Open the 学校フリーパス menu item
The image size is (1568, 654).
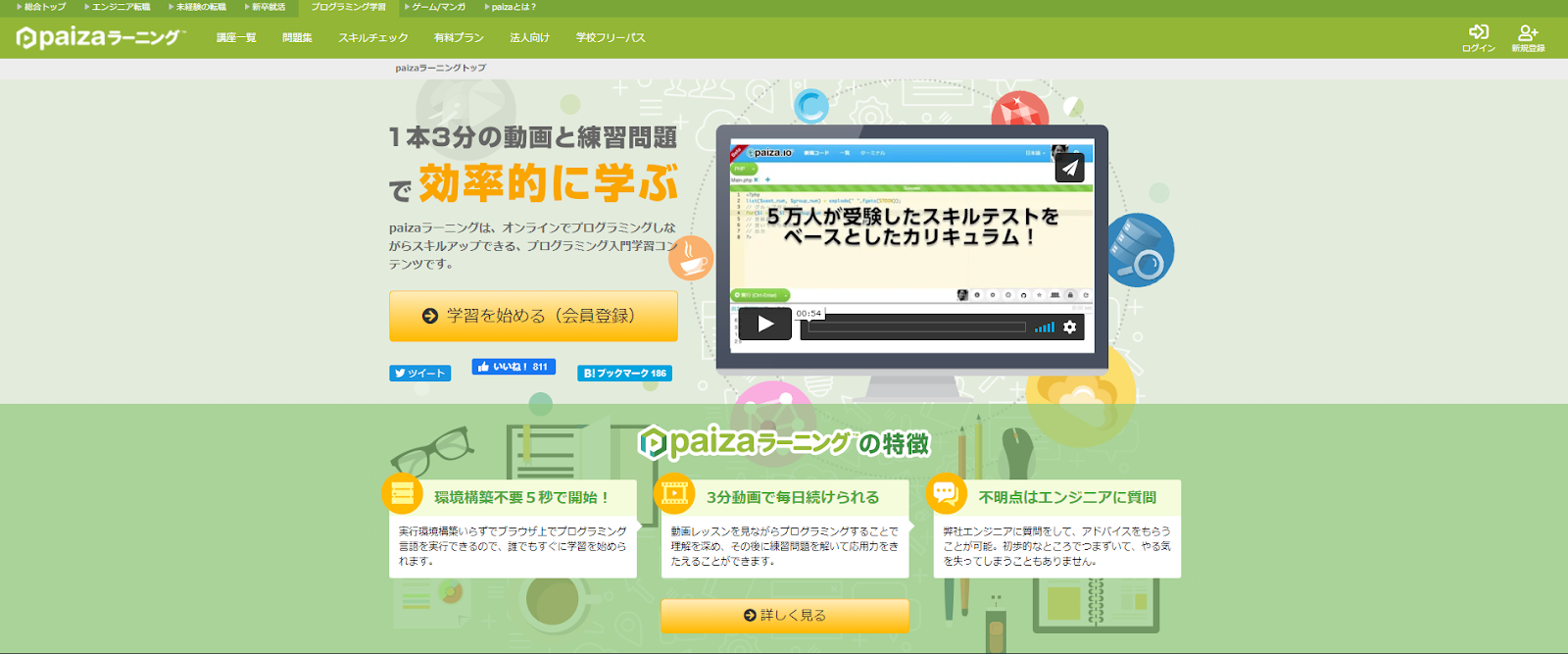click(x=611, y=38)
